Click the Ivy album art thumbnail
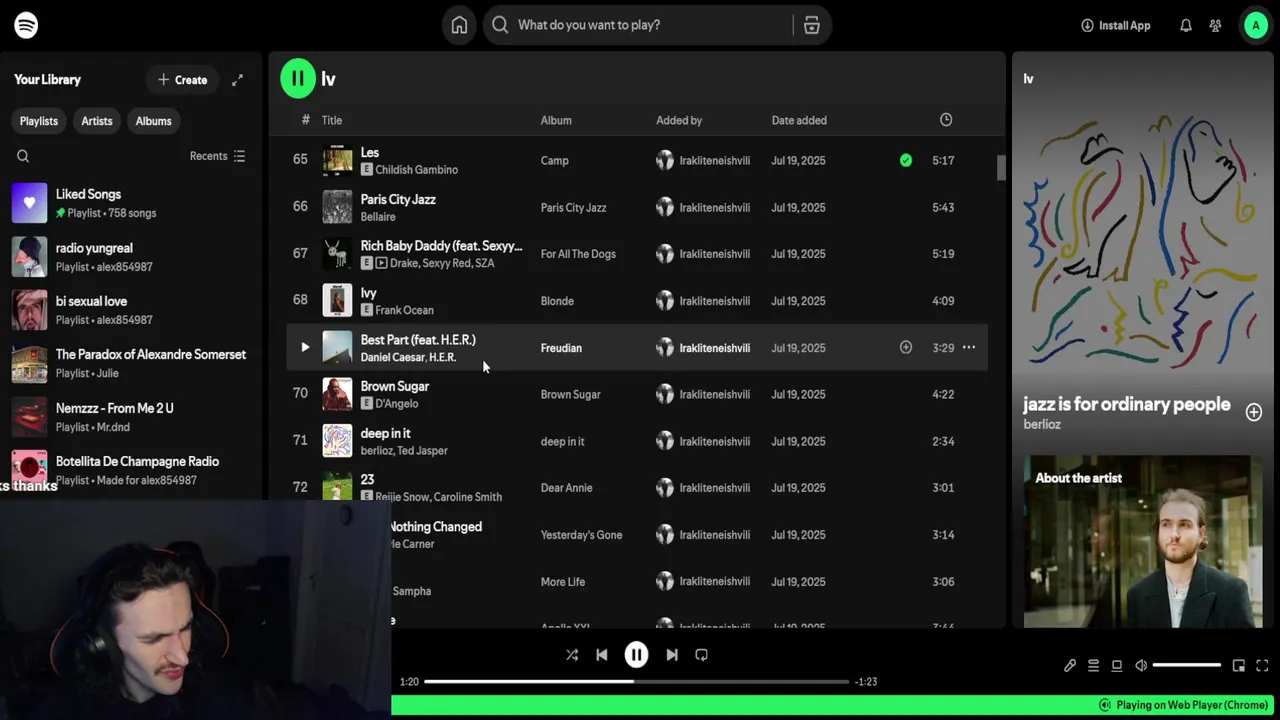The image size is (1280, 720). [x=337, y=300]
